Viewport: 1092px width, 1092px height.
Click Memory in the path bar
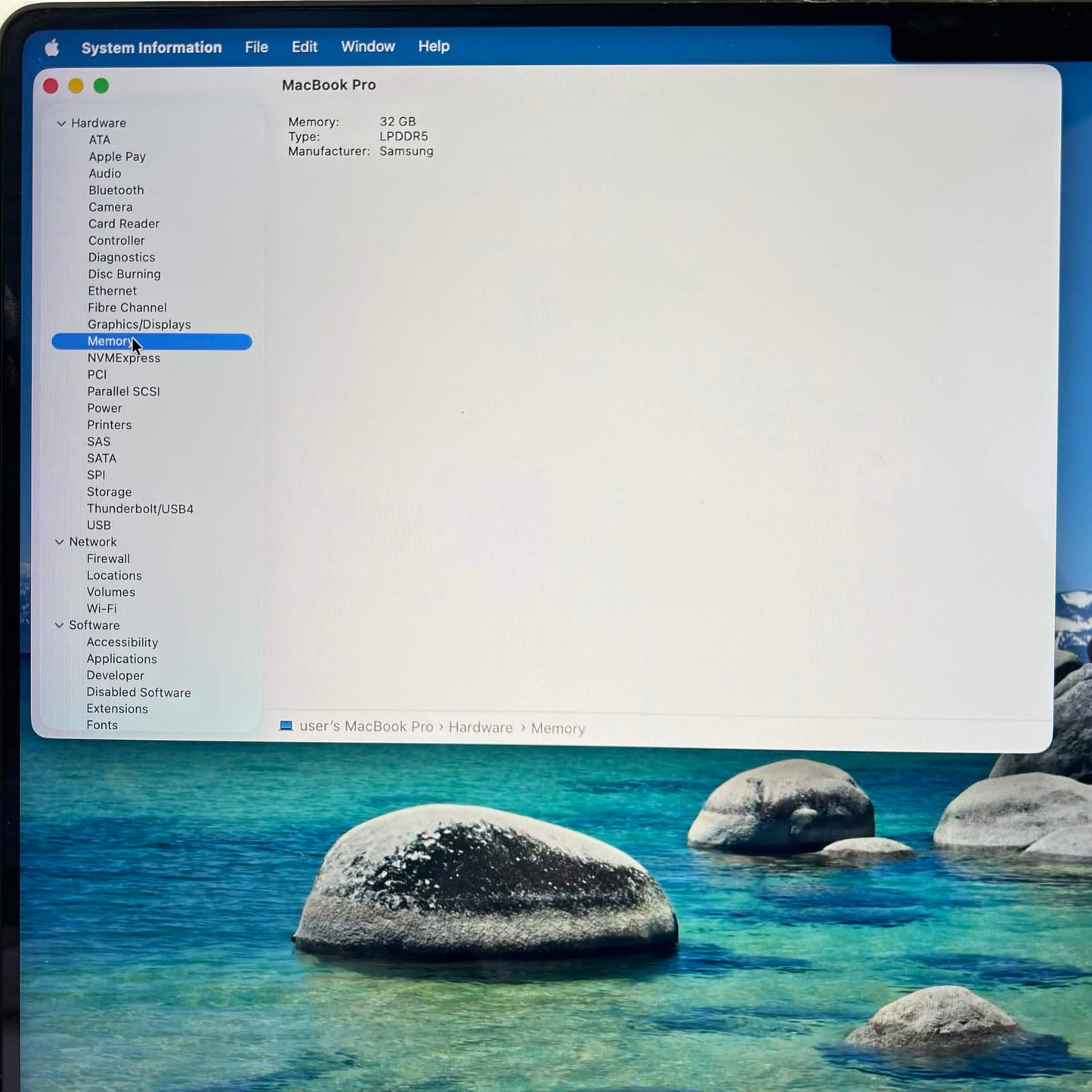(x=558, y=729)
